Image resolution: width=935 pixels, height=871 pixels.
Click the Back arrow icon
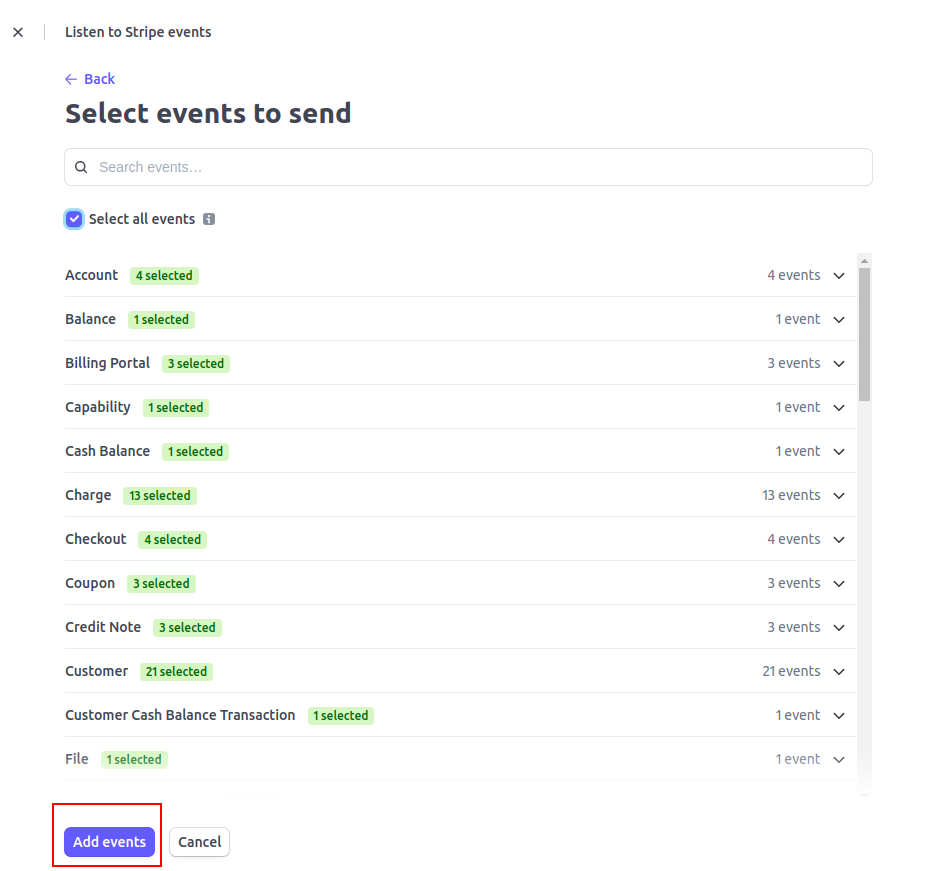click(71, 79)
